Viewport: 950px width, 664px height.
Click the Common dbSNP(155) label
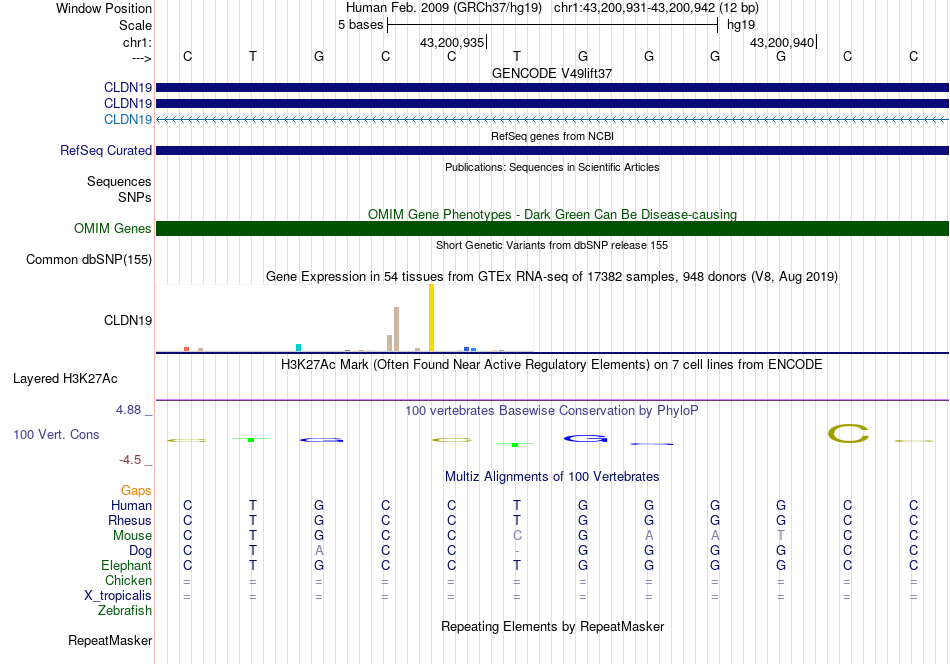89,259
